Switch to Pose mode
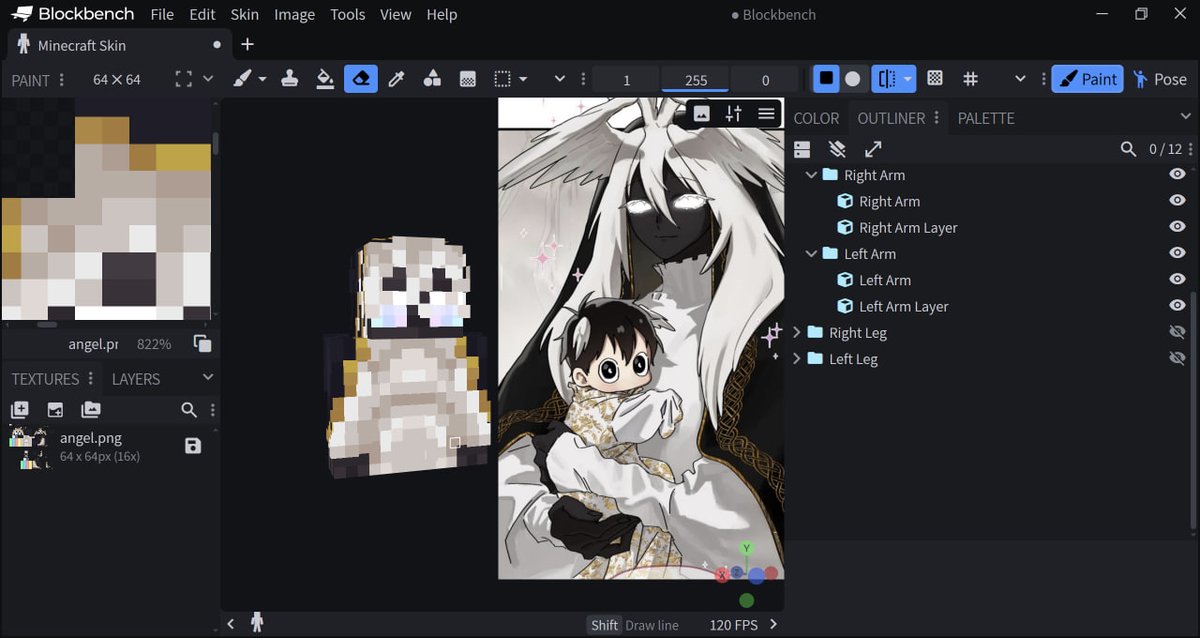Viewport: 1200px width, 638px height. pos(1160,79)
